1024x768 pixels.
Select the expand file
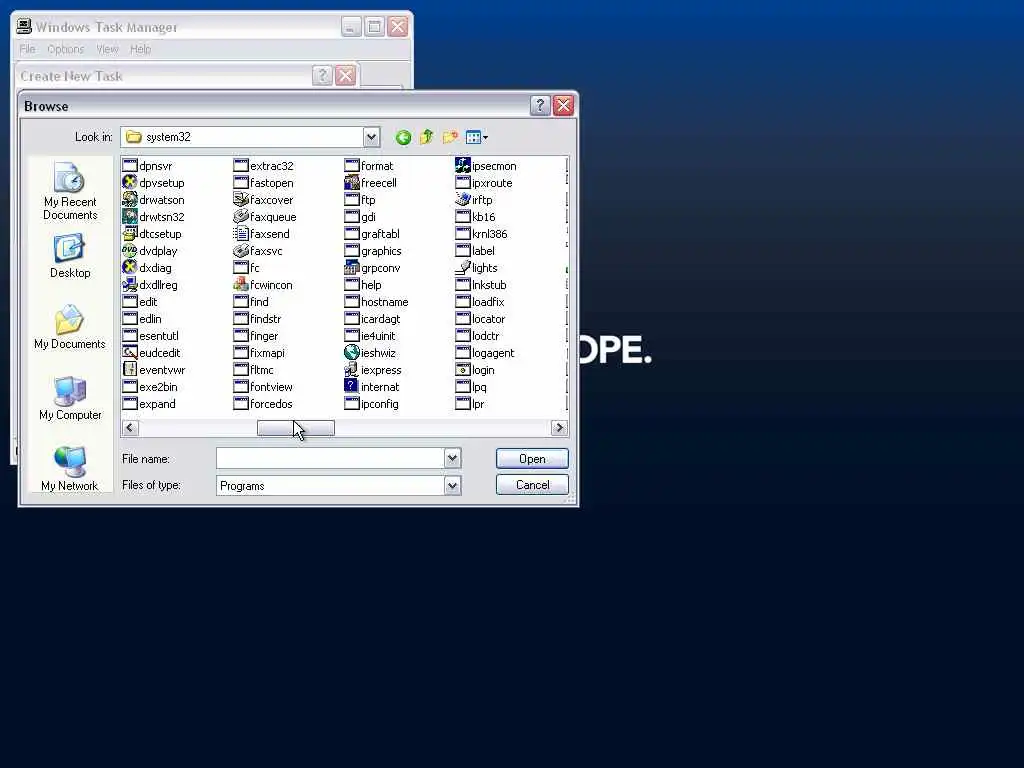[150, 404]
